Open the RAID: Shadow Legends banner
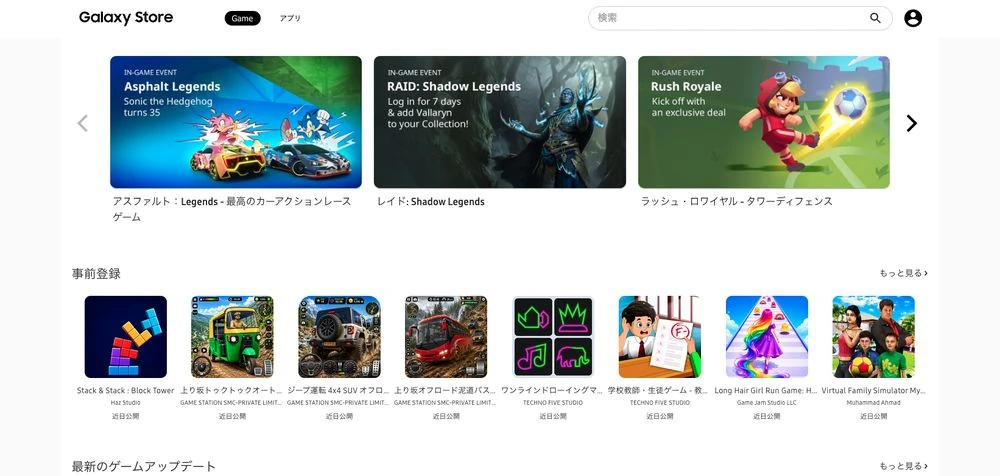The width and height of the screenshot is (1000, 476). pyautogui.click(x=500, y=122)
